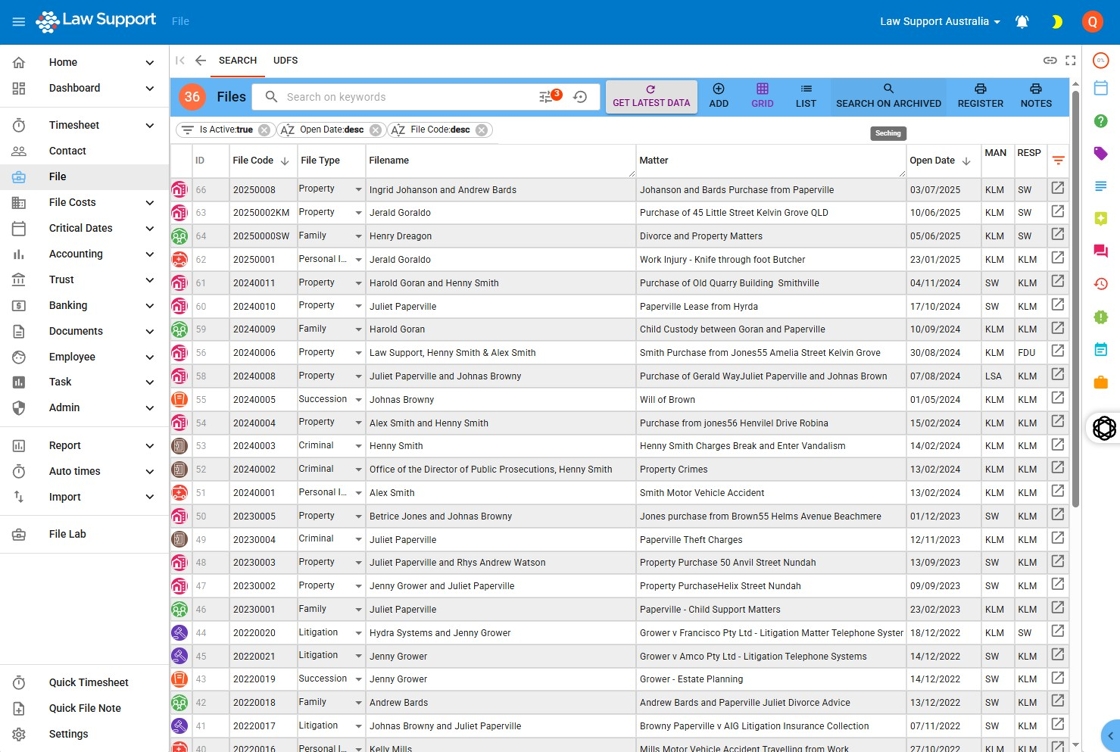Screen dimensions: 1120x752
Task: Expand the Timesheet sidebar menu
Action: point(149,126)
